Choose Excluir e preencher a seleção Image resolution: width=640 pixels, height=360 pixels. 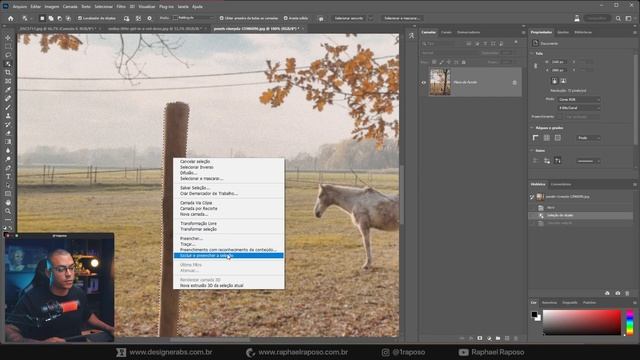[x=229, y=256]
